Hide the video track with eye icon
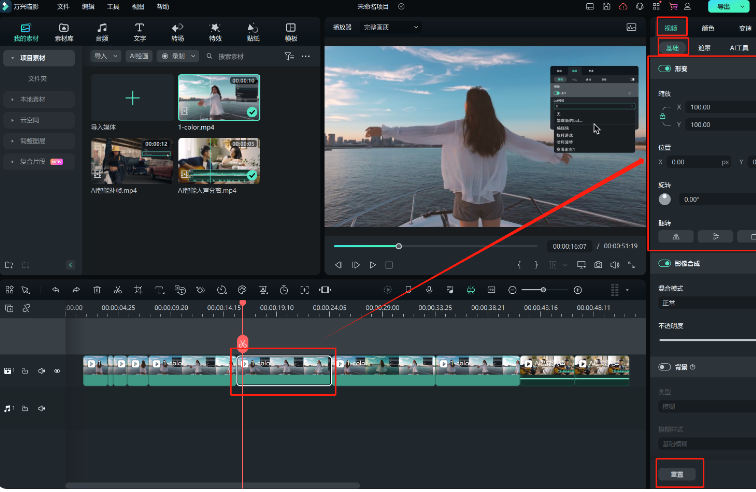 [57, 371]
